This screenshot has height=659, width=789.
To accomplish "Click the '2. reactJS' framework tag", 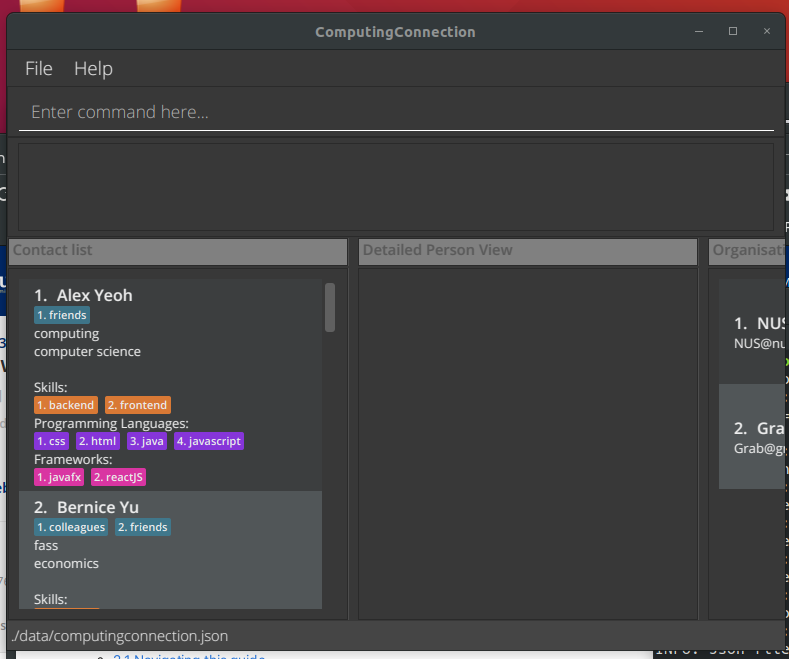I will (118, 477).
